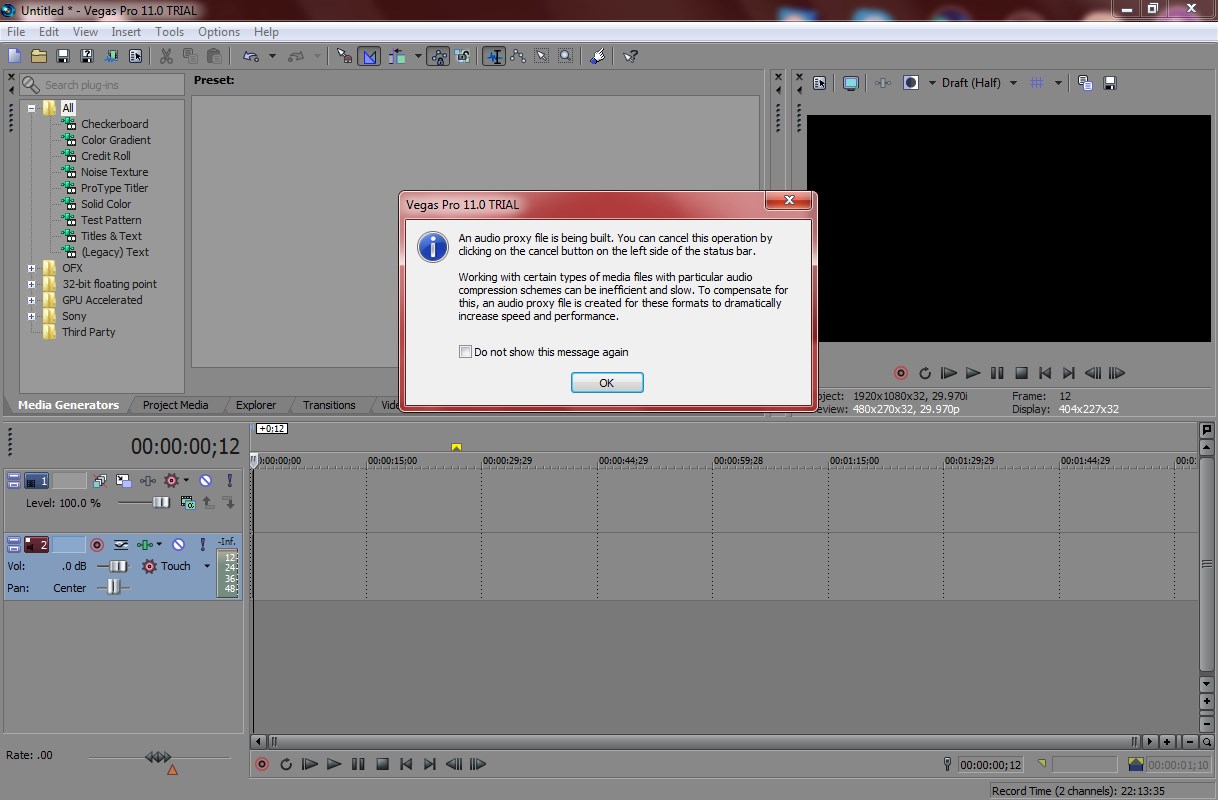Click the Search plug-ins field
This screenshot has height=800, width=1218.
point(102,85)
